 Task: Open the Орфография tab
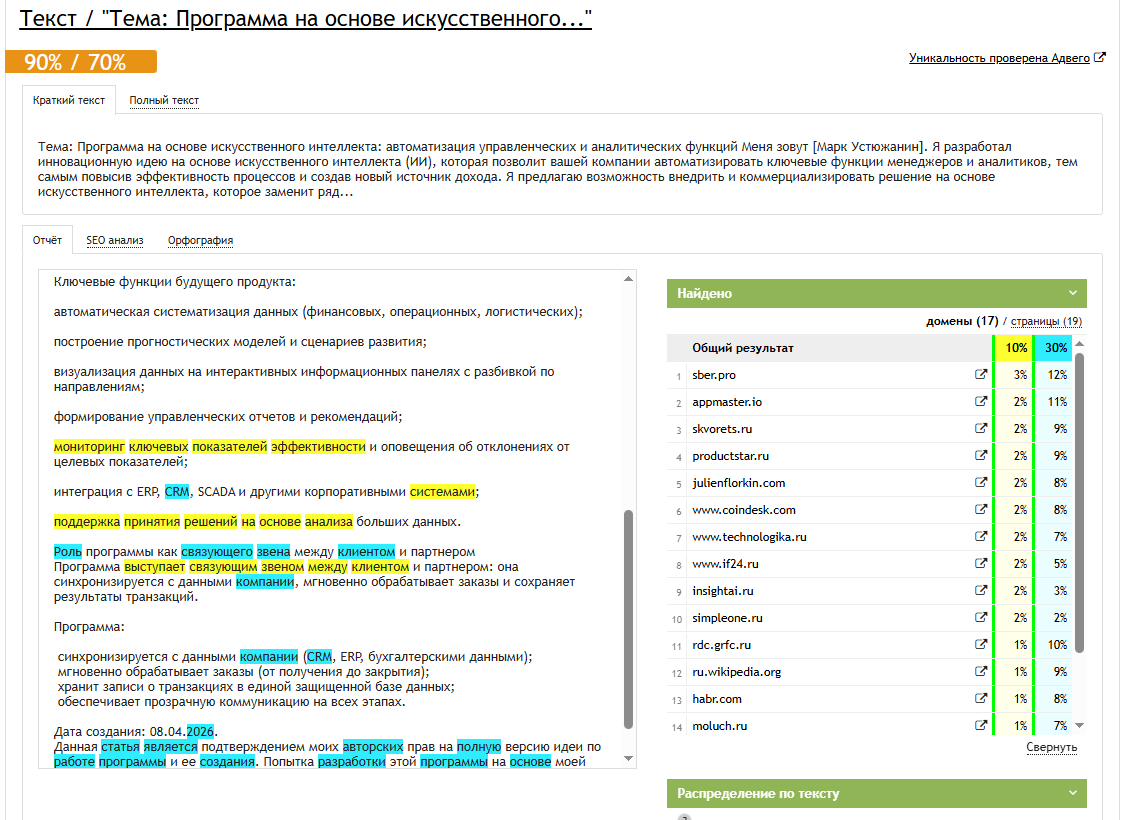200,240
